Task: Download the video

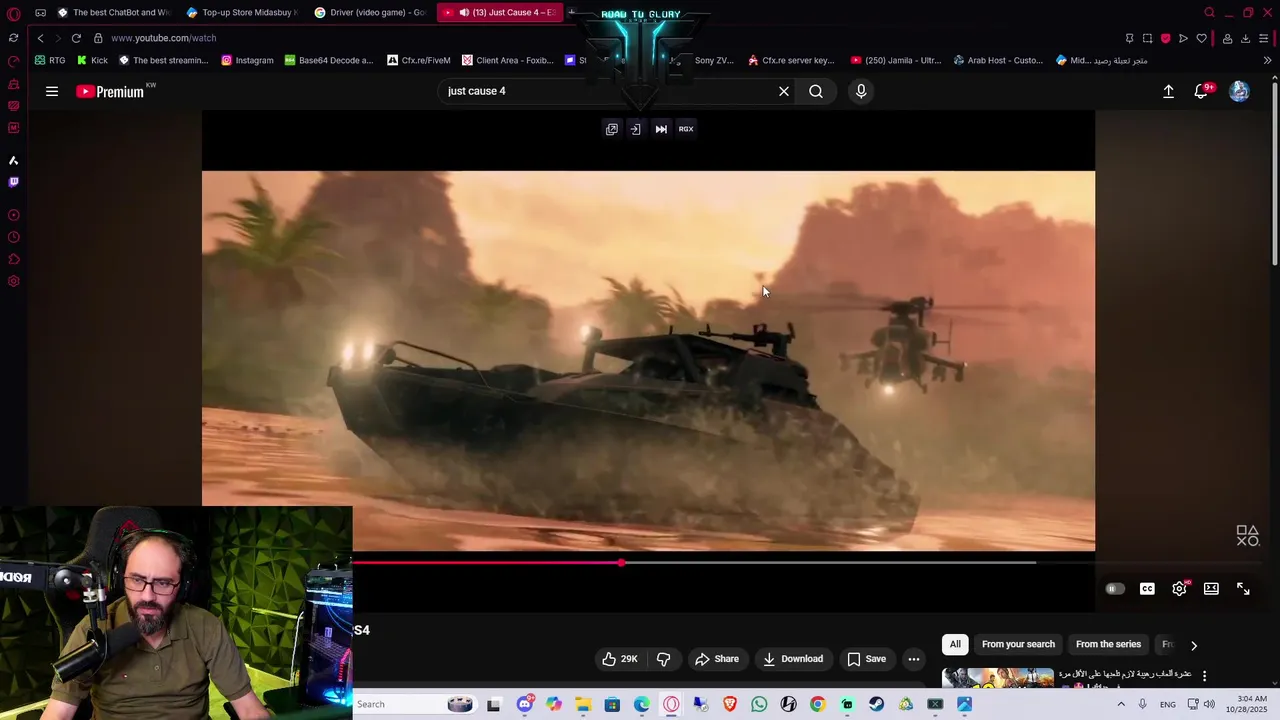Action: pos(793,659)
